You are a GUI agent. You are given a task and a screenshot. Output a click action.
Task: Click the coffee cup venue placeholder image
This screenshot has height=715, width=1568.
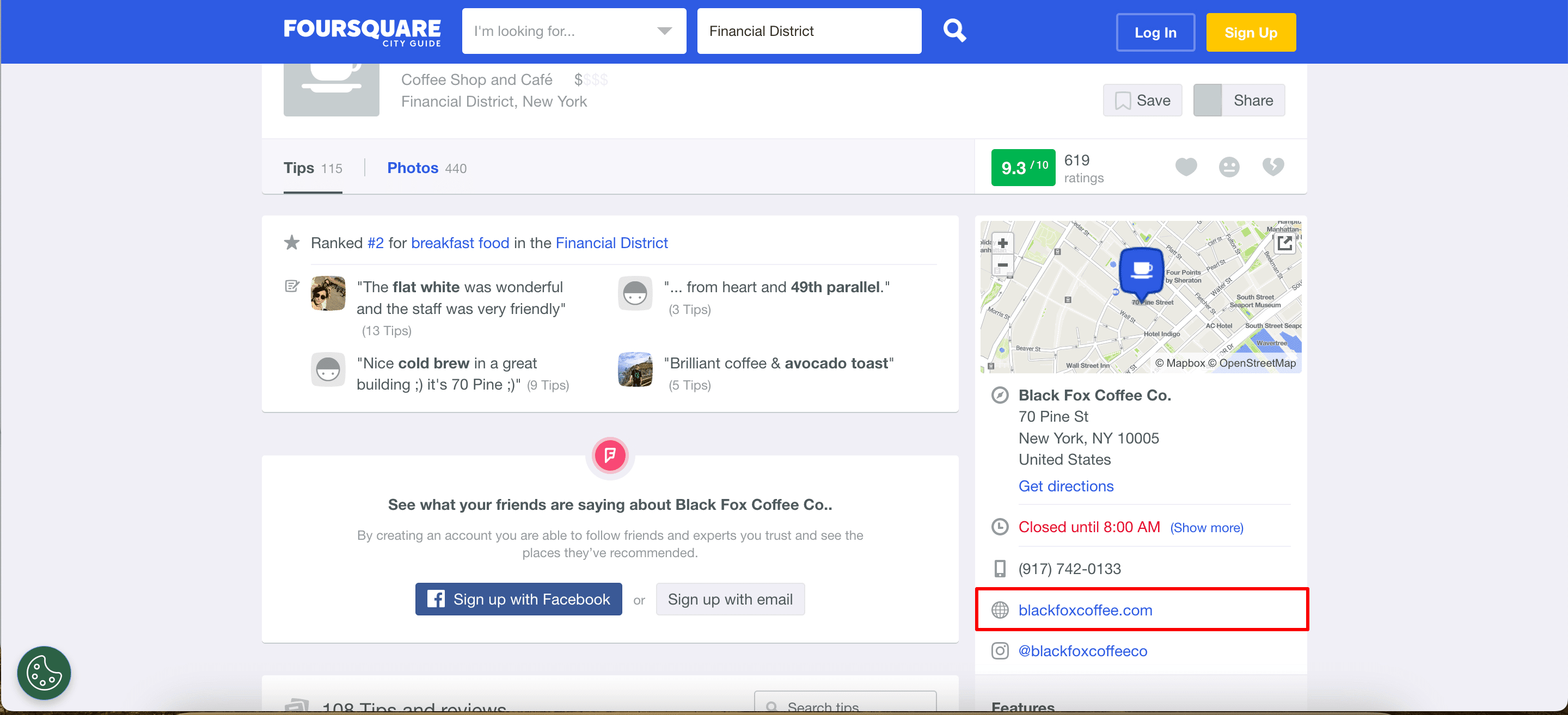[x=331, y=89]
